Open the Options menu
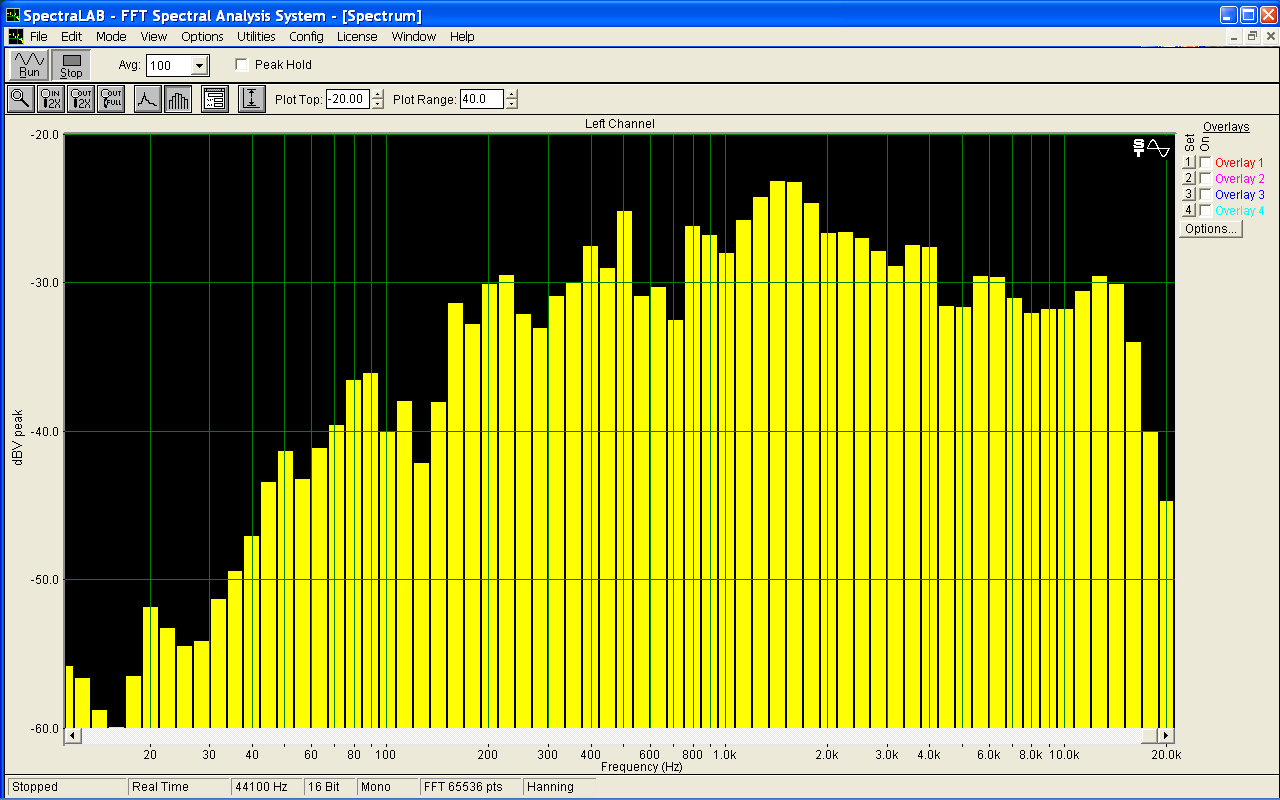The width and height of the screenshot is (1280, 800). 202,36
